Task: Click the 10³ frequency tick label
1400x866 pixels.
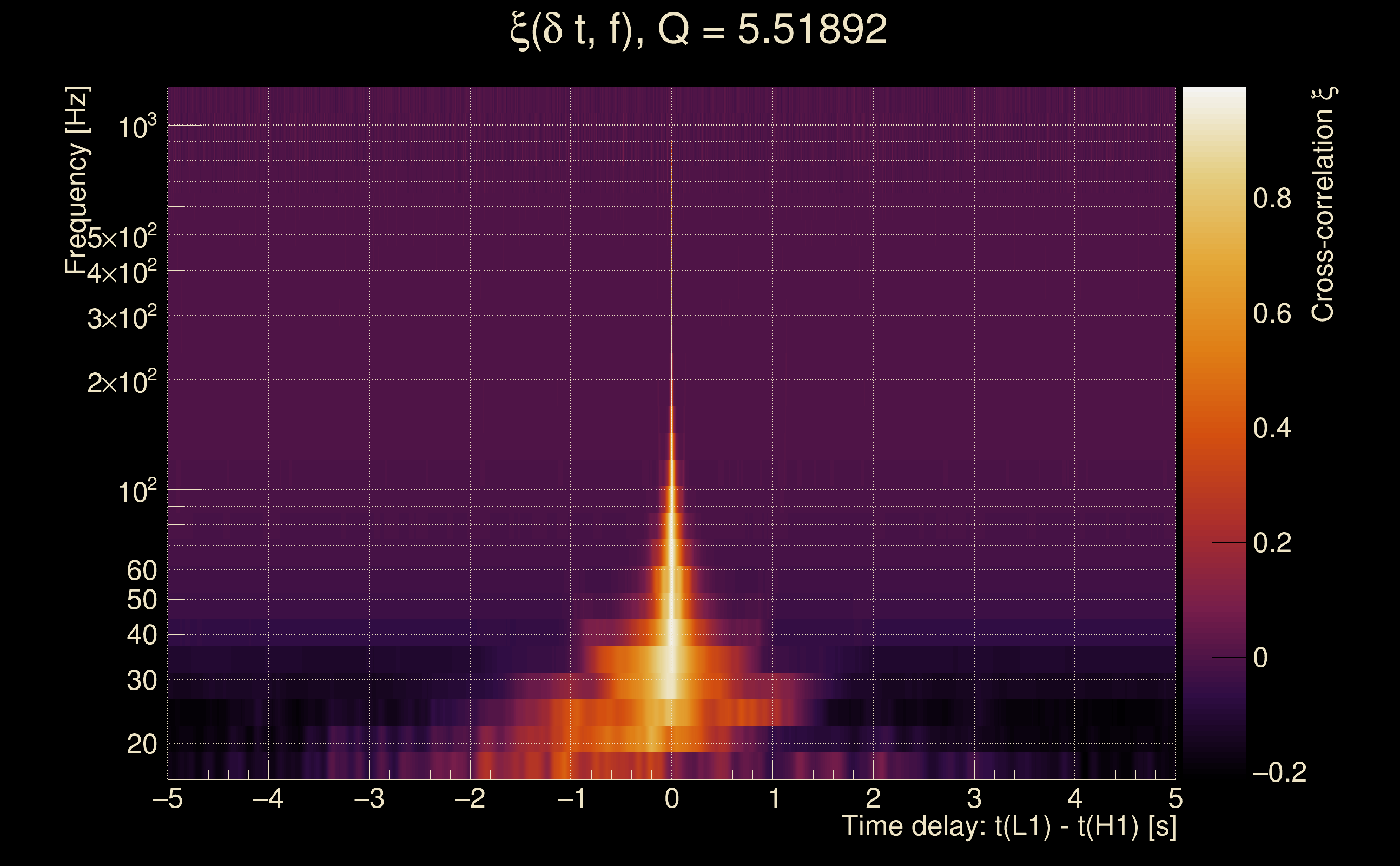Action: [x=137, y=127]
